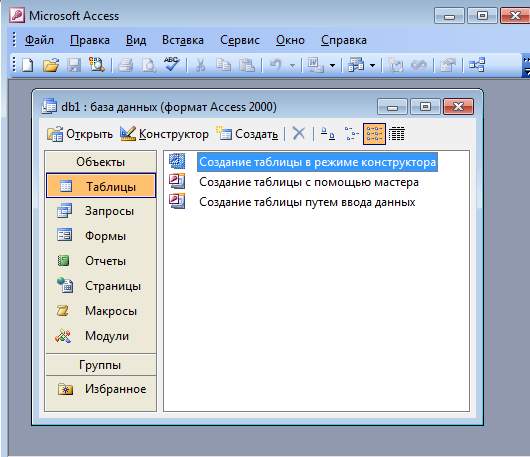Screen dimensions: 530x457
Task: Click the Объекты header bar
Action: (101, 162)
